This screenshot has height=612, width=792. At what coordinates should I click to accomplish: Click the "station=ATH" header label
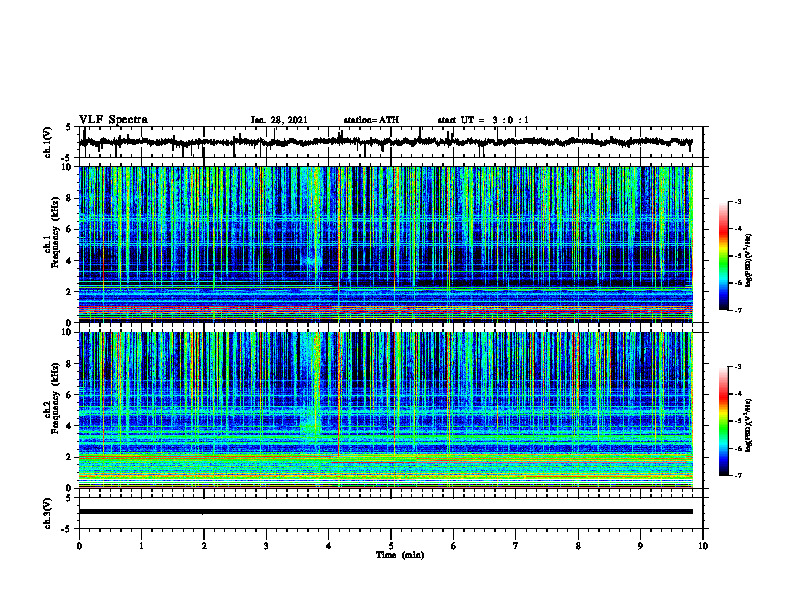[x=371, y=120]
